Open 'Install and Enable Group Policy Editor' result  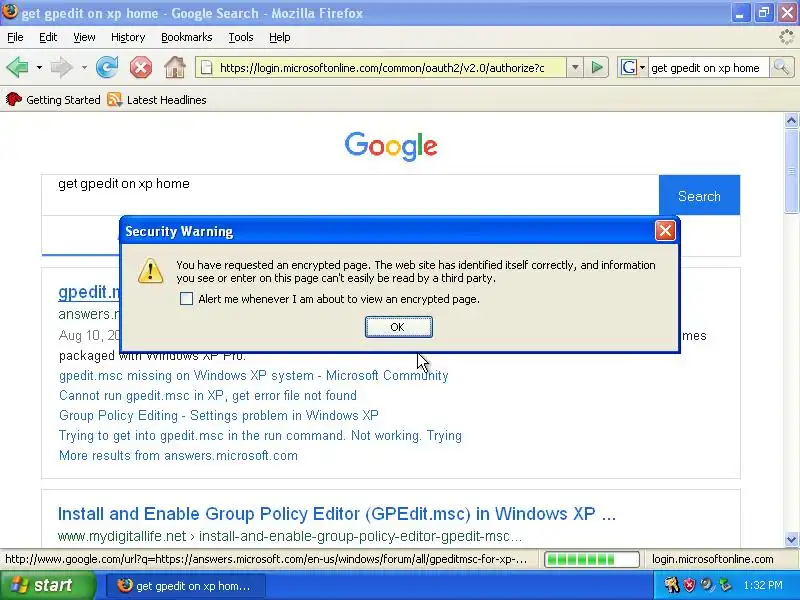pyautogui.click(x=337, y=513)
